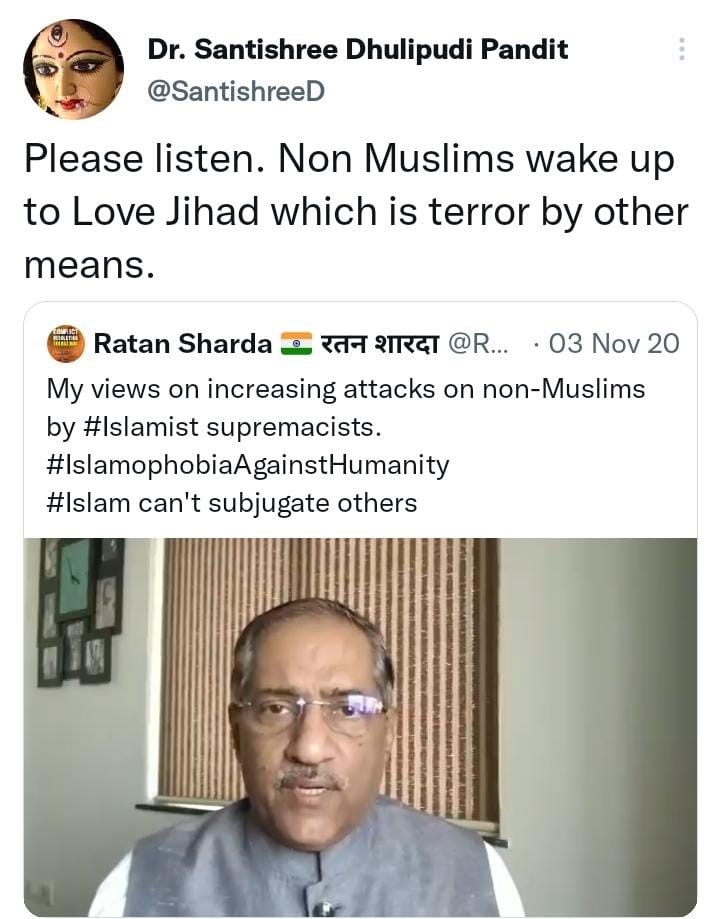Image resolution: width=720 pixels, height=919 pixels.
Task: Follow the #Islamist hashtag
Action: tap(142, 427)
